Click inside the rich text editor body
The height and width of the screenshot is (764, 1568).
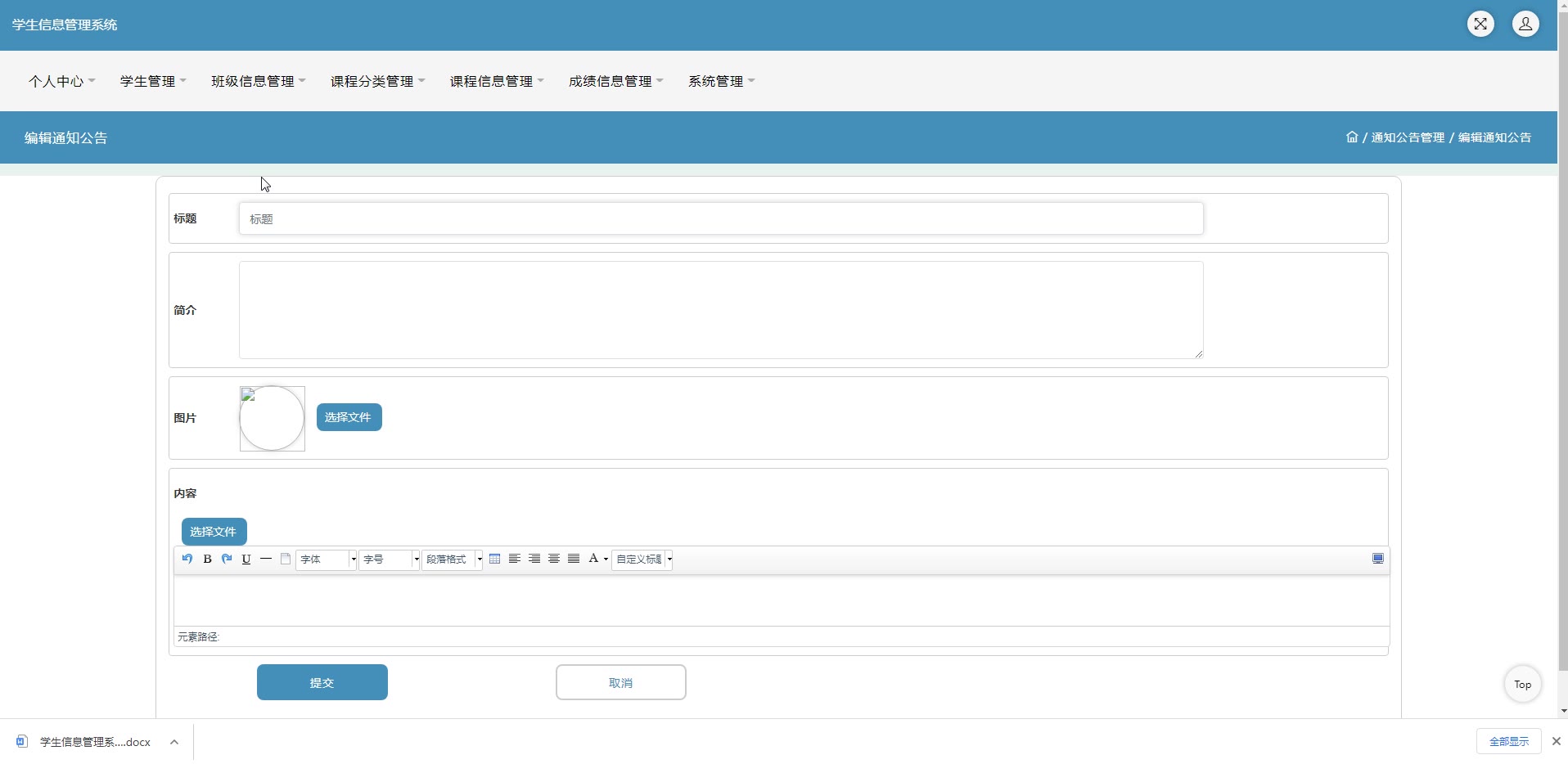point(782,600)
